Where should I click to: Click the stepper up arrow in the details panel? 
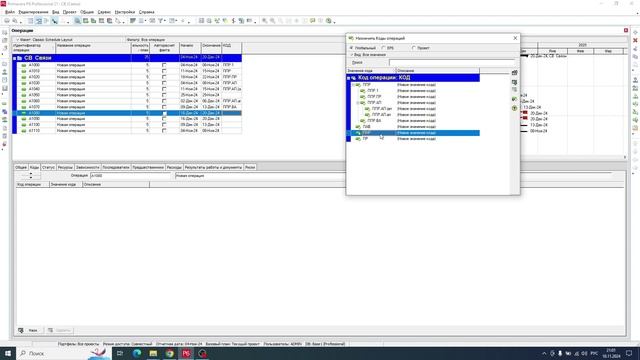tap(31, 174)
